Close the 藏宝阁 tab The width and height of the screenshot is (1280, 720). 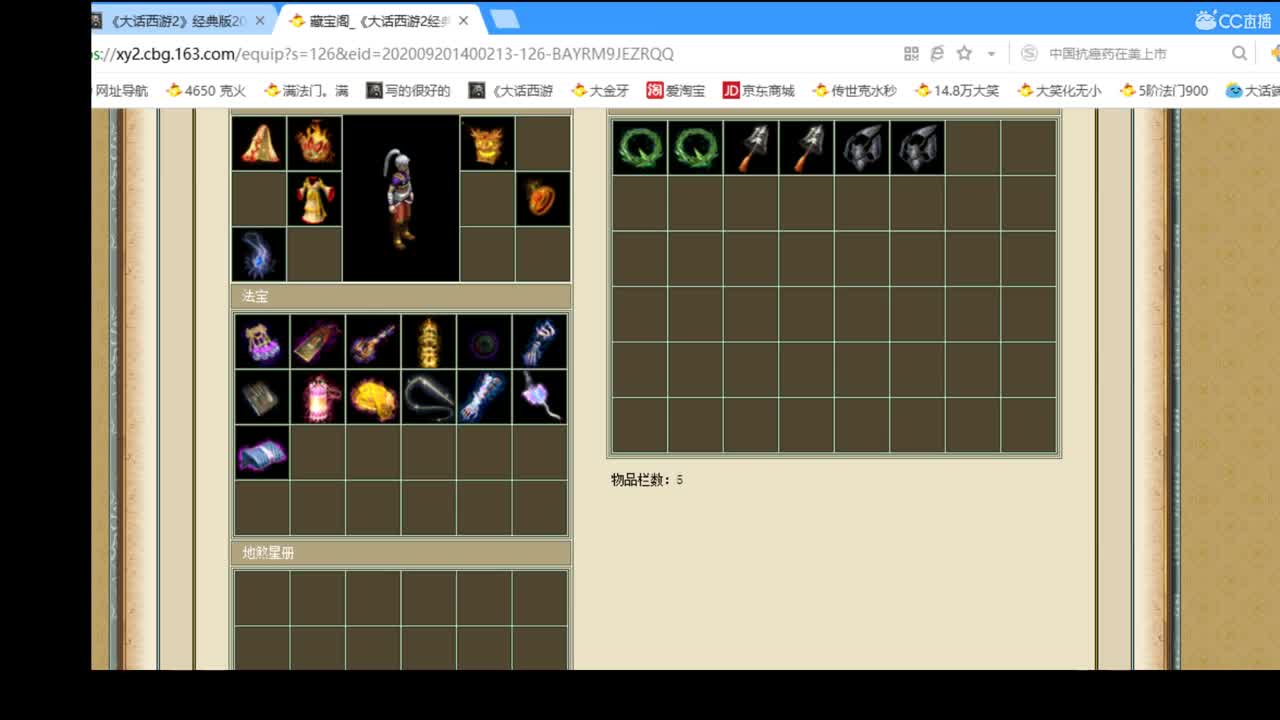tap(463, 21)
